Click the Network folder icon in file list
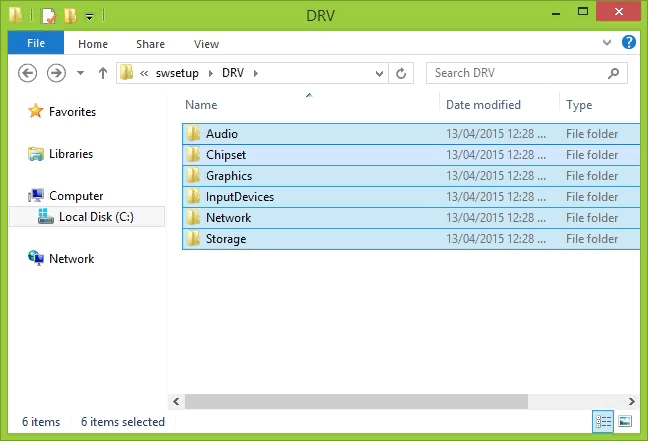 pyautogui.click(x=193, y=218)
